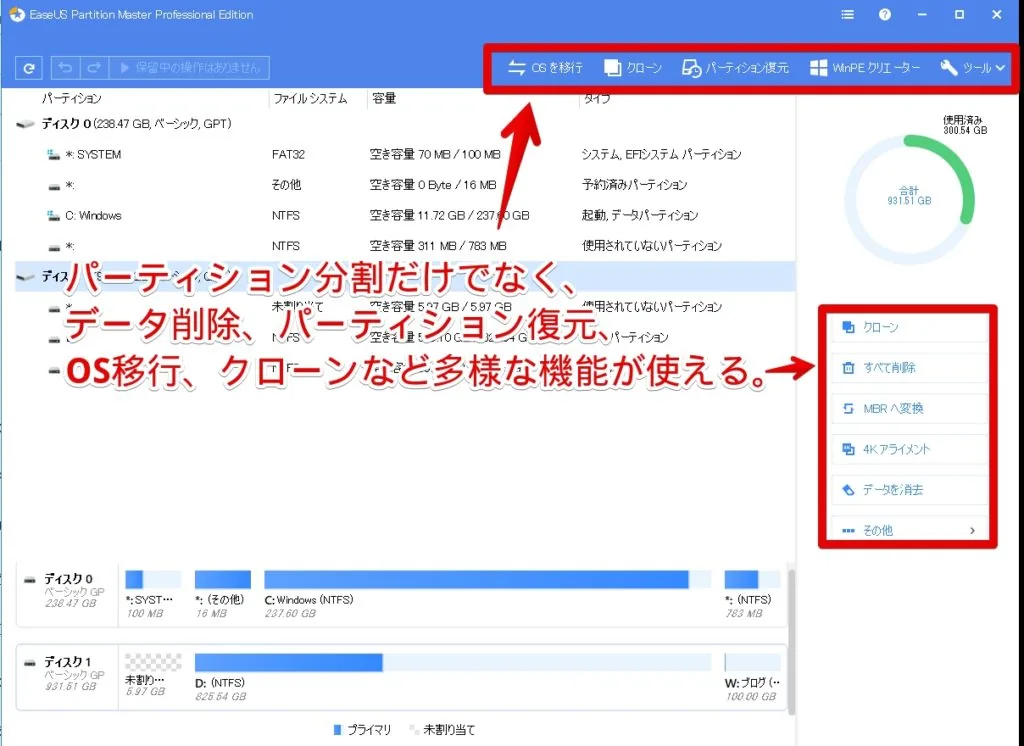Click MBRへ変換 in the side panel

(909, 408)
